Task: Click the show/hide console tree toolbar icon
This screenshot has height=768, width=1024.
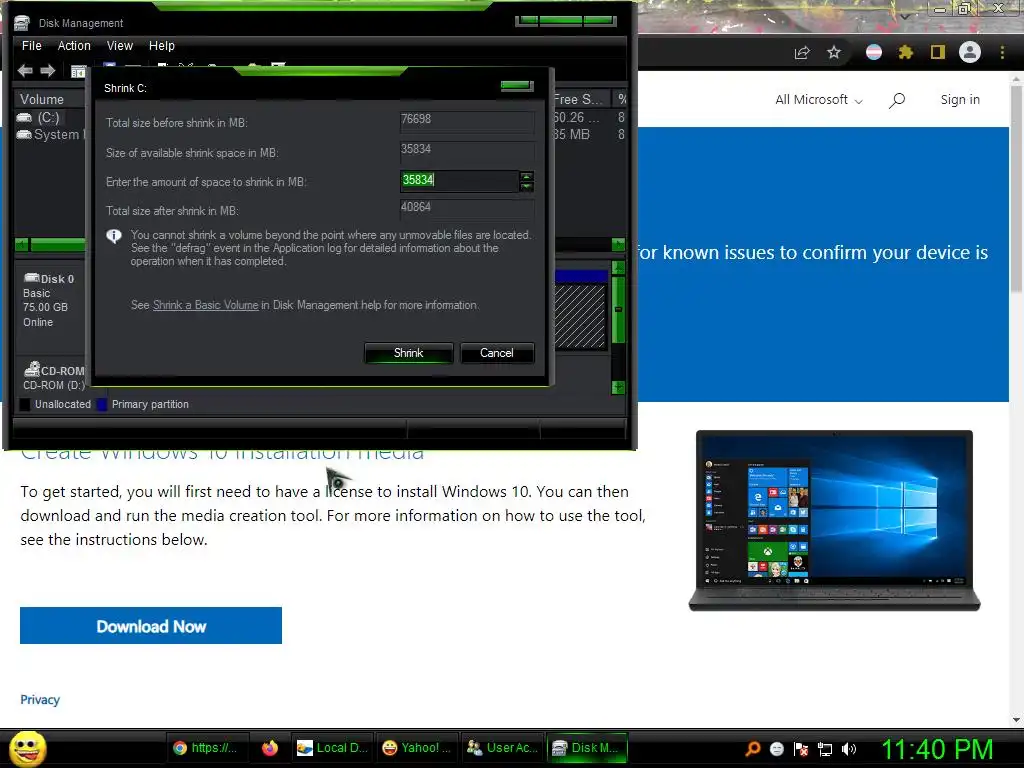Action: click(x=78, y=72)
